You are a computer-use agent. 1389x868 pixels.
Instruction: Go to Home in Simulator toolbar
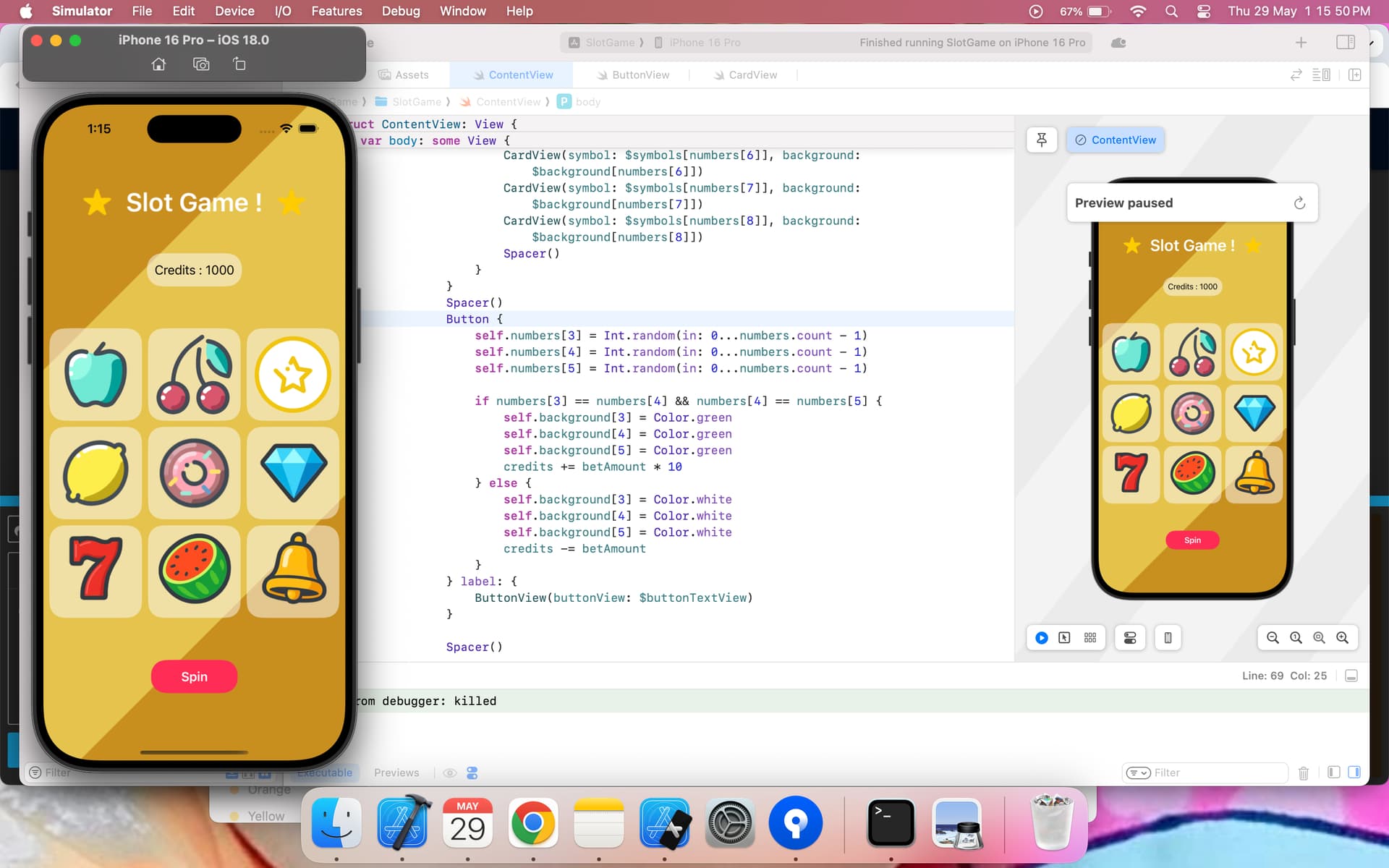point(158,64)
